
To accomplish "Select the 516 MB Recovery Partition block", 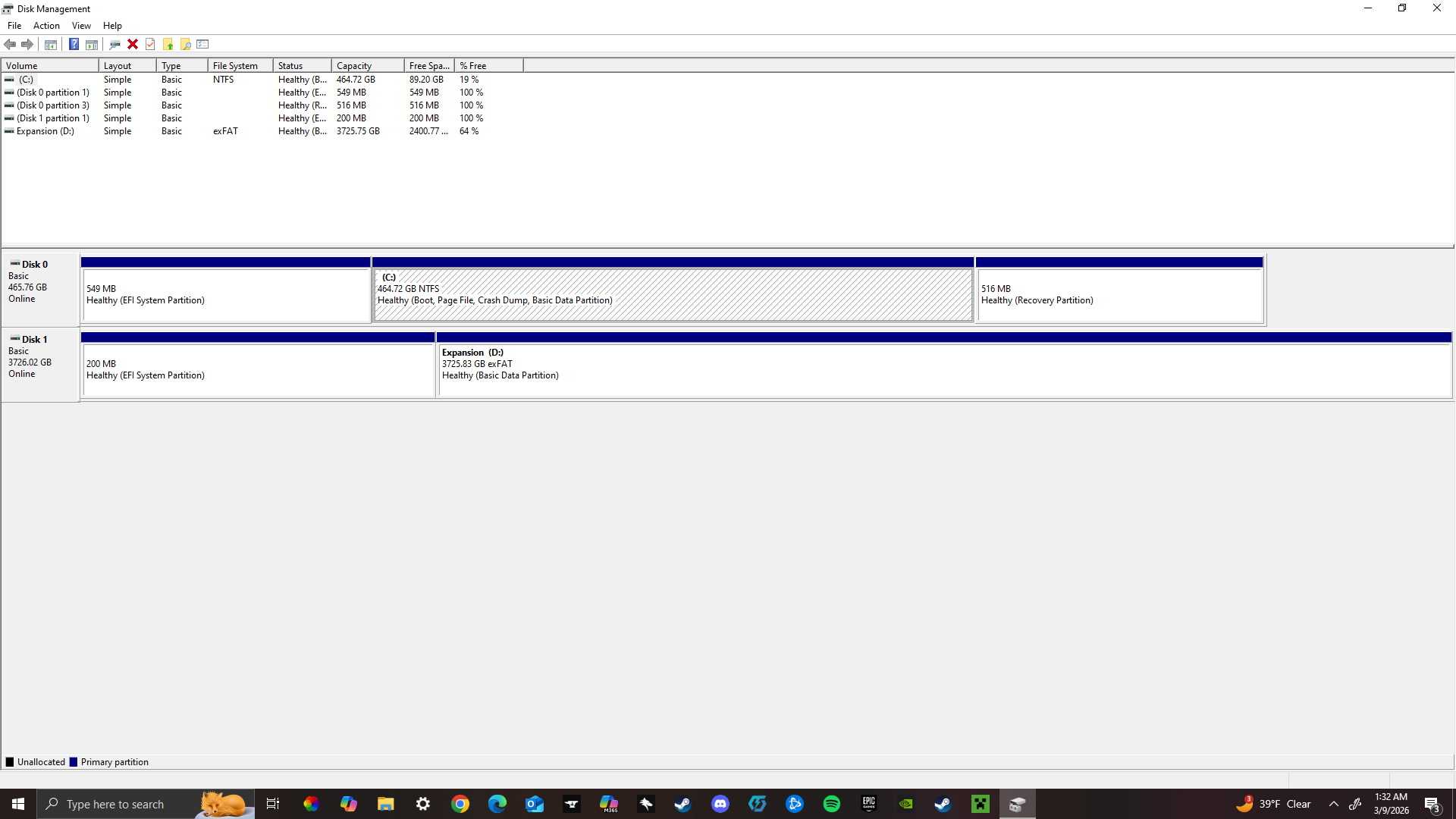I will (x=1120, y=290).
